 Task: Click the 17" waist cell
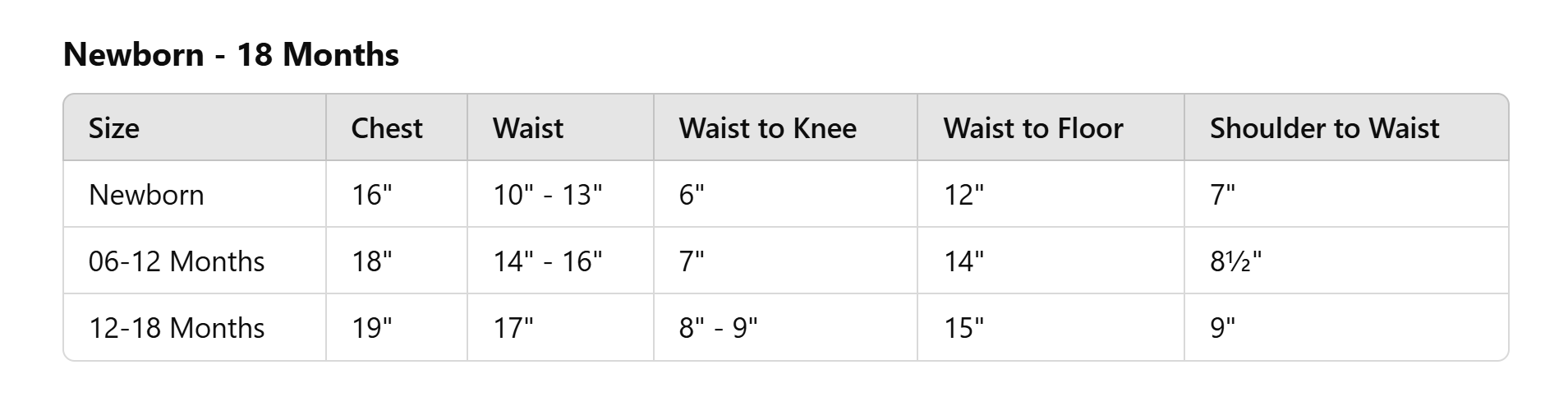tap(513, 328)
